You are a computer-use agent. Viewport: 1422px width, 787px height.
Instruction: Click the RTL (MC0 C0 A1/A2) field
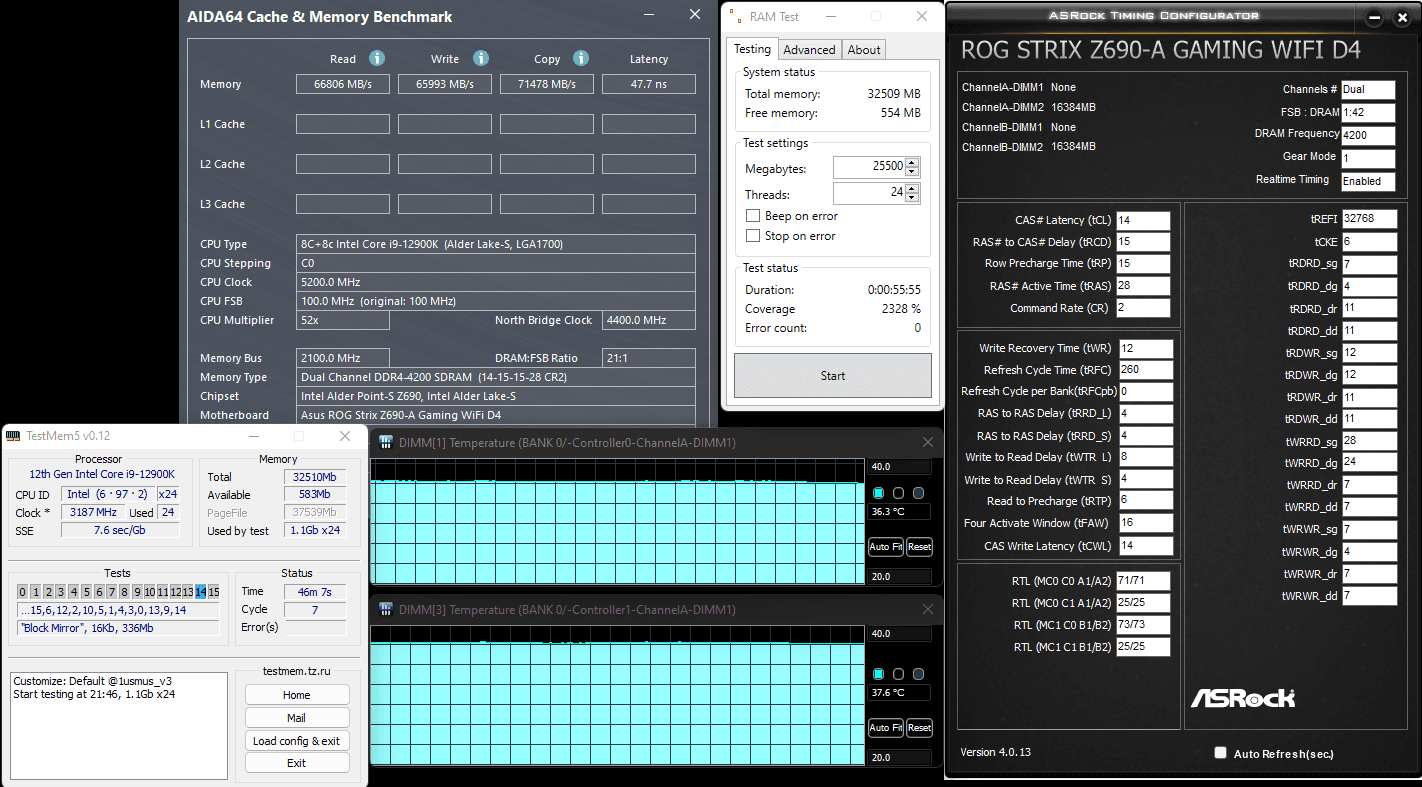pos(1143,581)
